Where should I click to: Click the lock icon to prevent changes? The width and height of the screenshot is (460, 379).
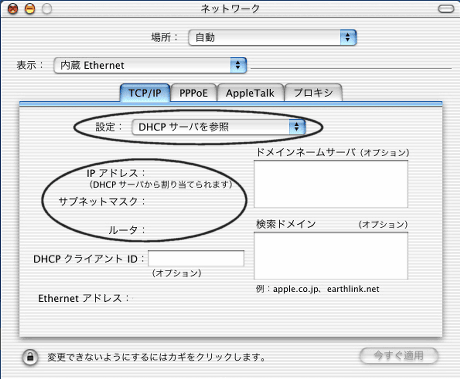click(30, 357)
